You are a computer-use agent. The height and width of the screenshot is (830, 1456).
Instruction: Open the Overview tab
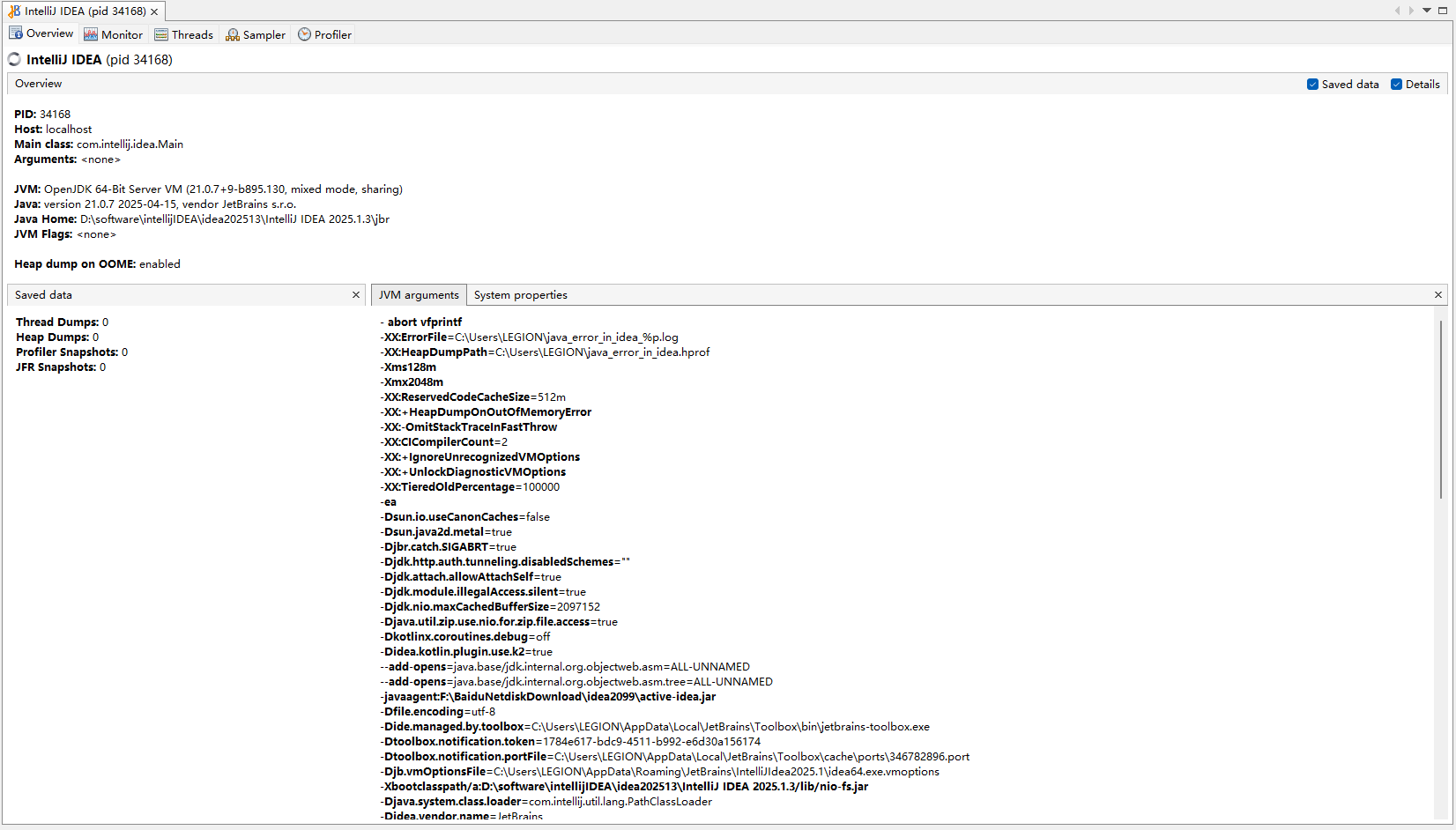point(41,33)
